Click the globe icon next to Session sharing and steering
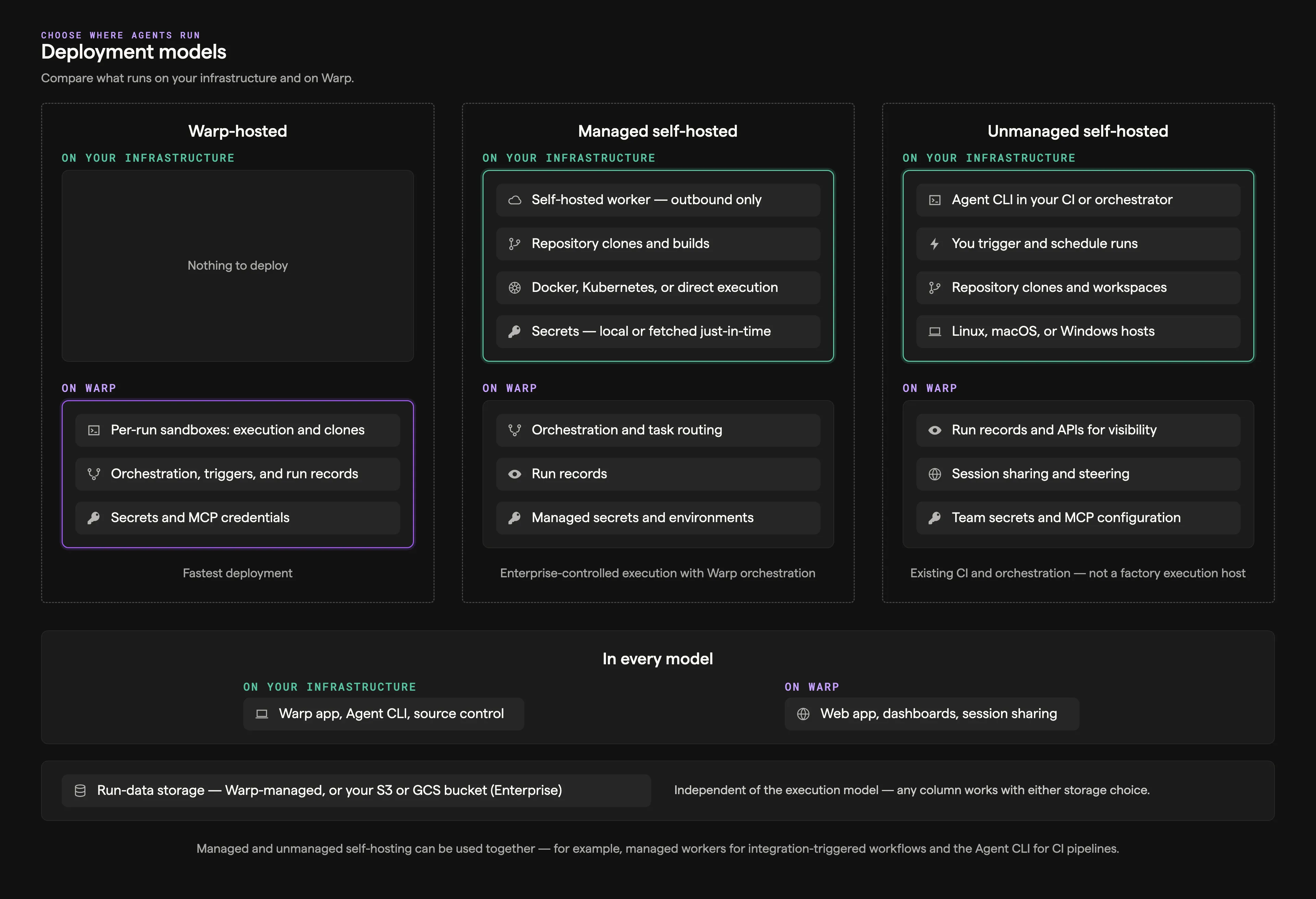 [x=935, y=475]
